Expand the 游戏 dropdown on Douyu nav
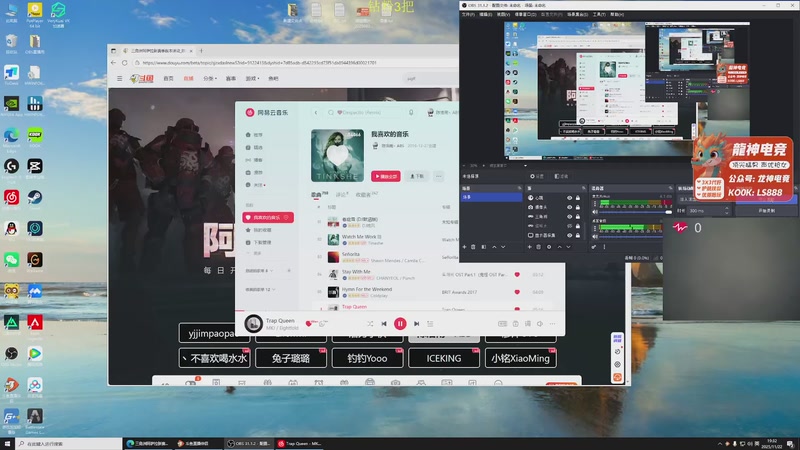This screenshot has width=800, height=450. point(252,79)
